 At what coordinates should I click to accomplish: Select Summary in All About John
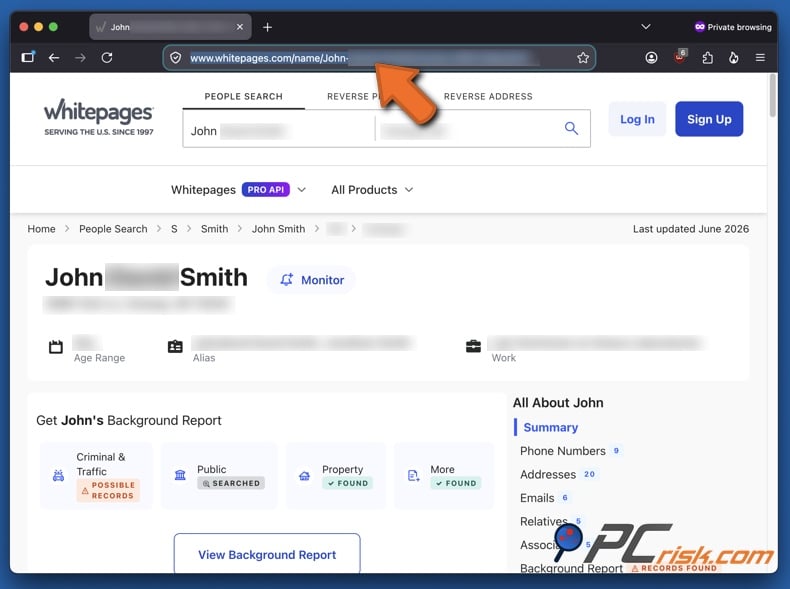[551, 427]
